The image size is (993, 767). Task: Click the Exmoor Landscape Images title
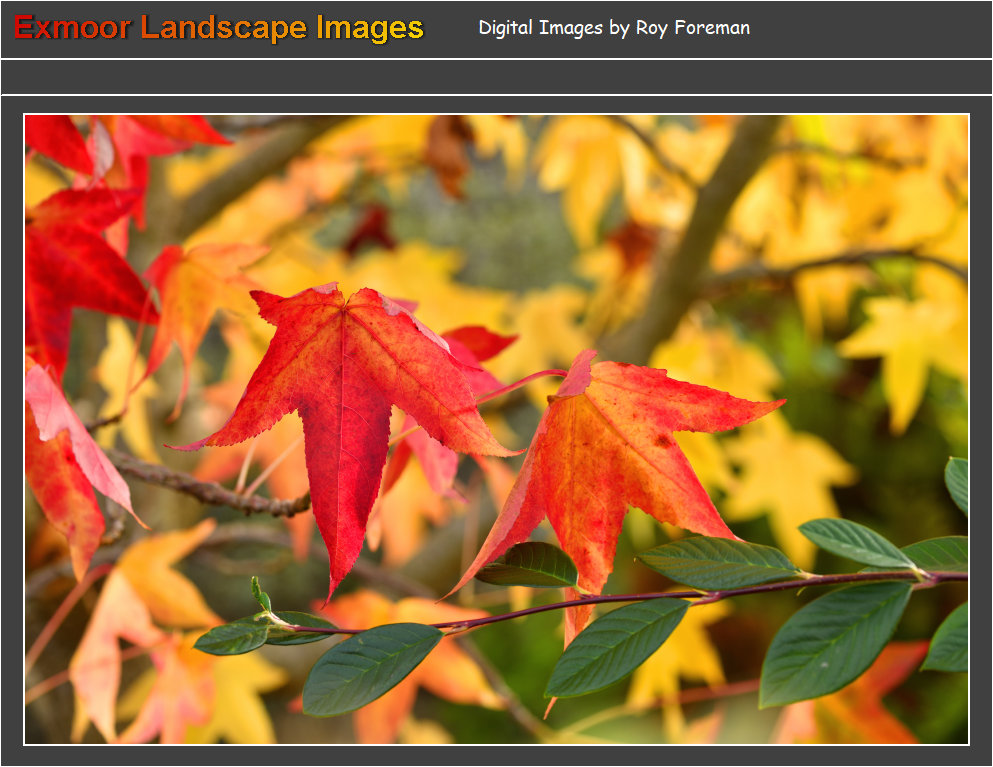[219, 28]
